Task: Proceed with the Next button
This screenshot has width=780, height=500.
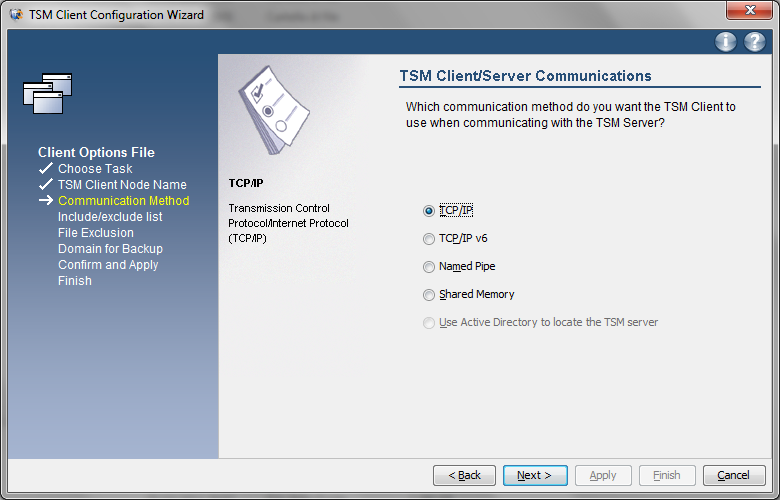Action: 535,475
